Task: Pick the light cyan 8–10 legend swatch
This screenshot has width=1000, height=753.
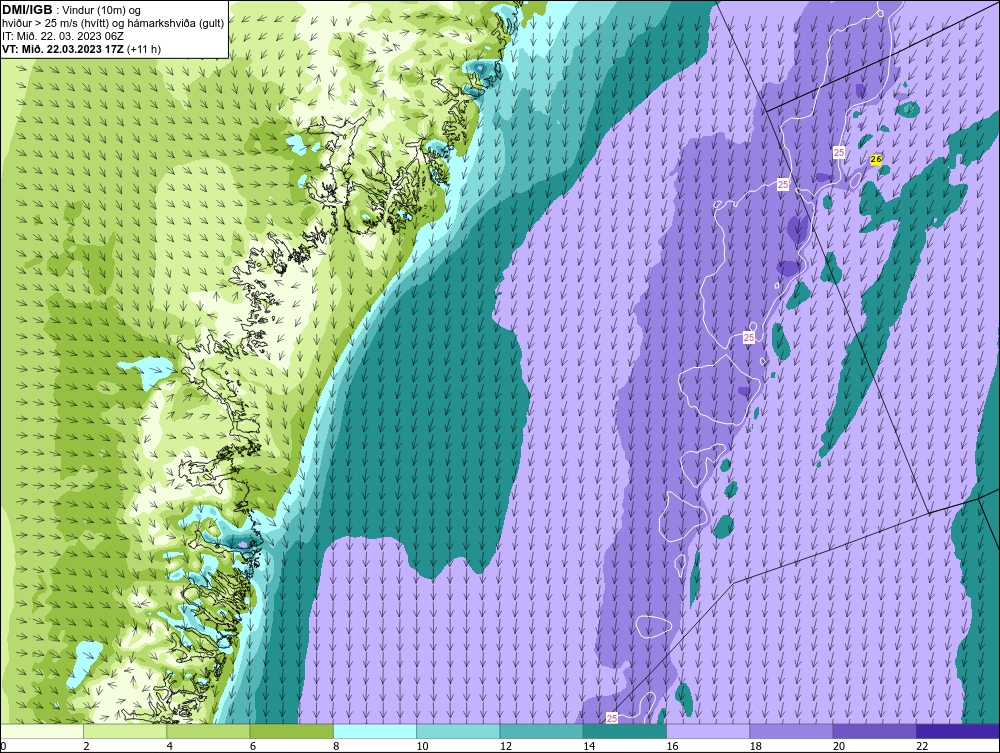Action: (375, 731)
